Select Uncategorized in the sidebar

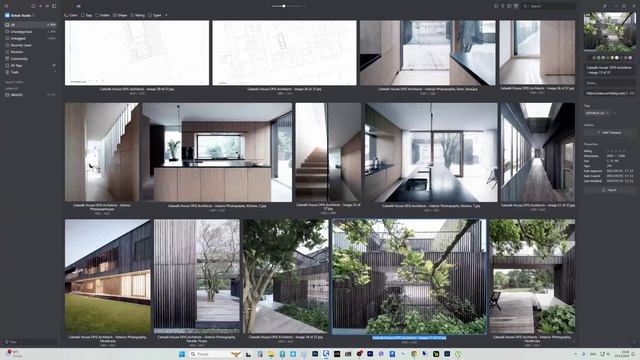pyautogui.click(x=30, y=31)
